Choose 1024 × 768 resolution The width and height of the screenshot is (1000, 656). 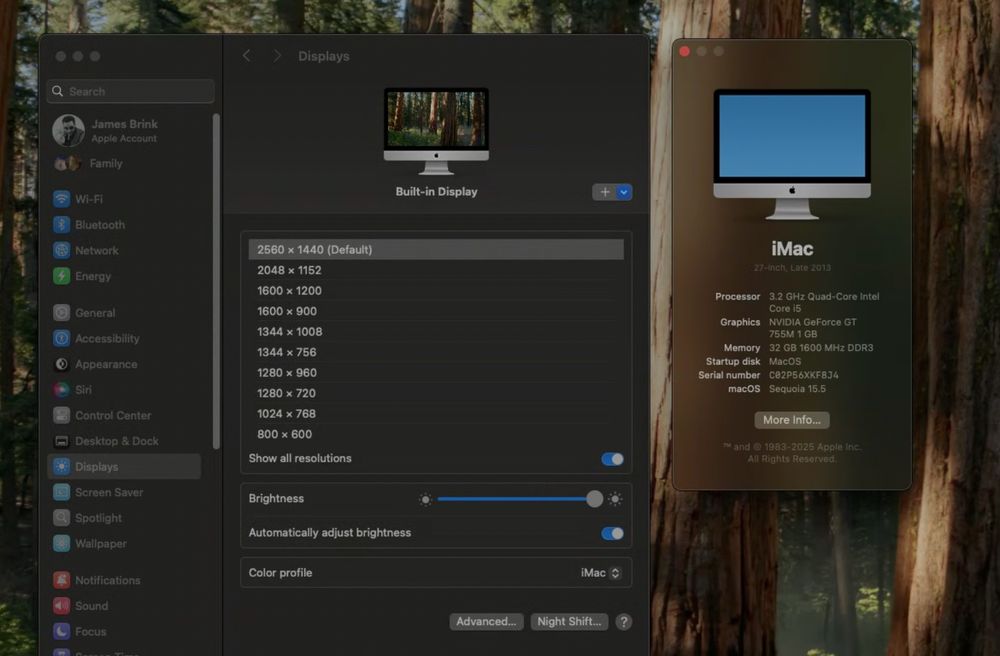pos(436,414)
